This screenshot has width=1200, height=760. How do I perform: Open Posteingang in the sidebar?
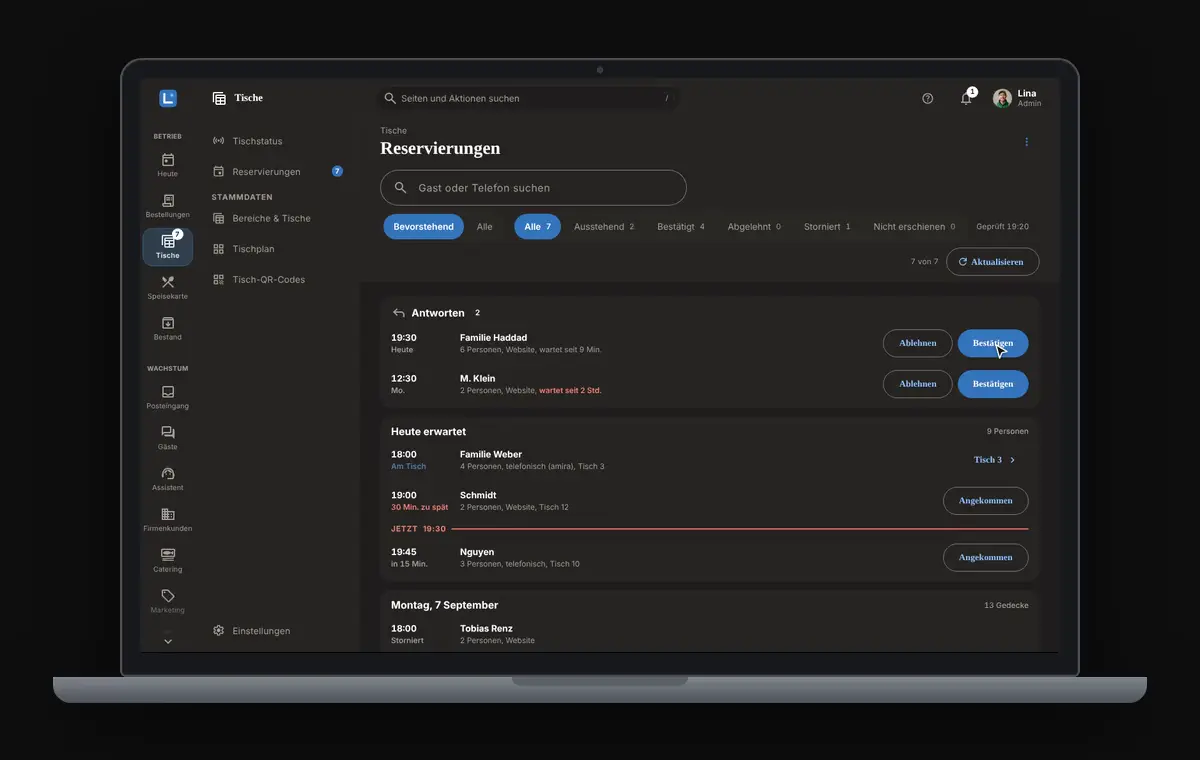[x=168, y=398]
